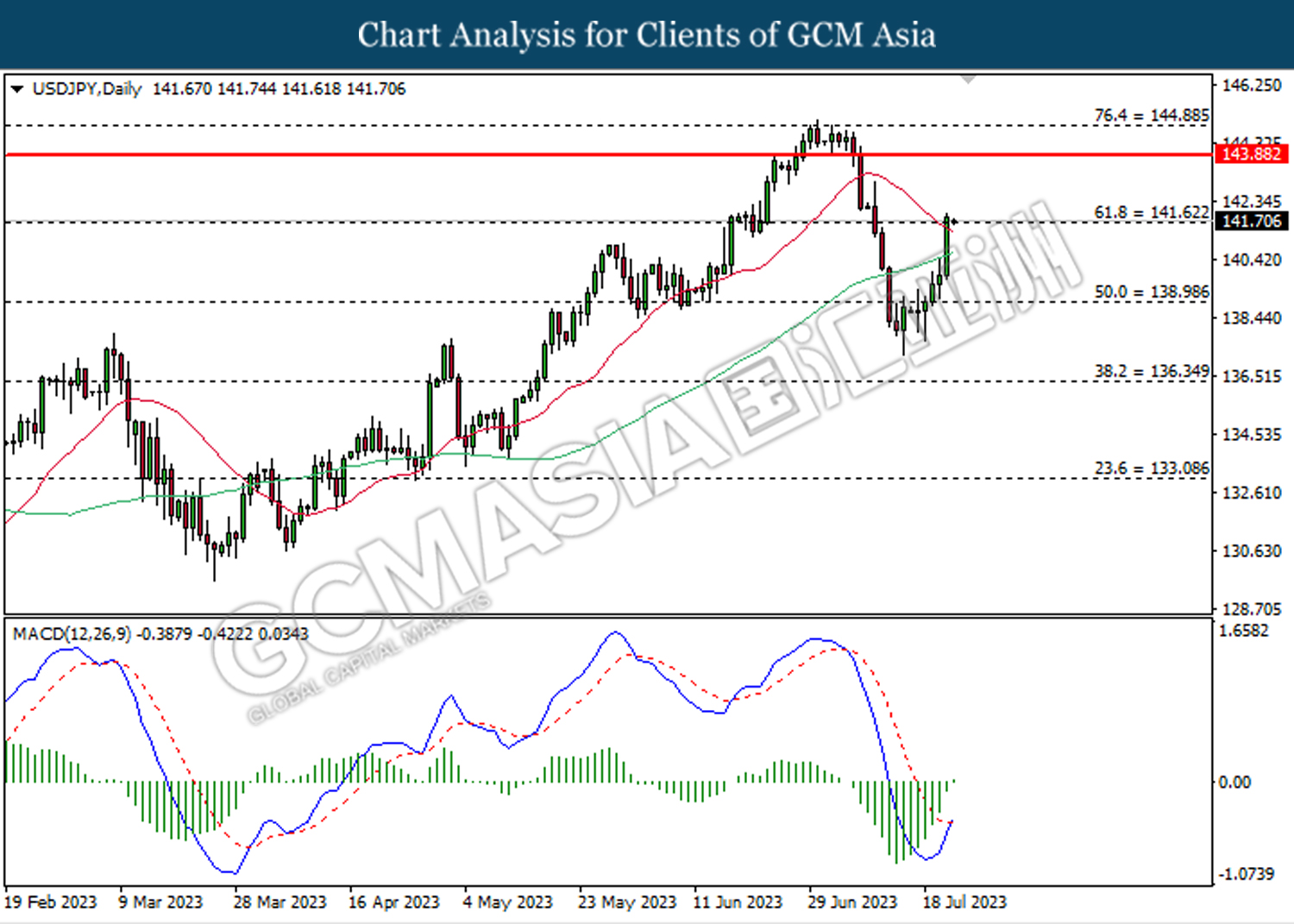Click the 146.250 price axis value
This screenshot has height=924, width=1294.
click(x=1252, y=85)
